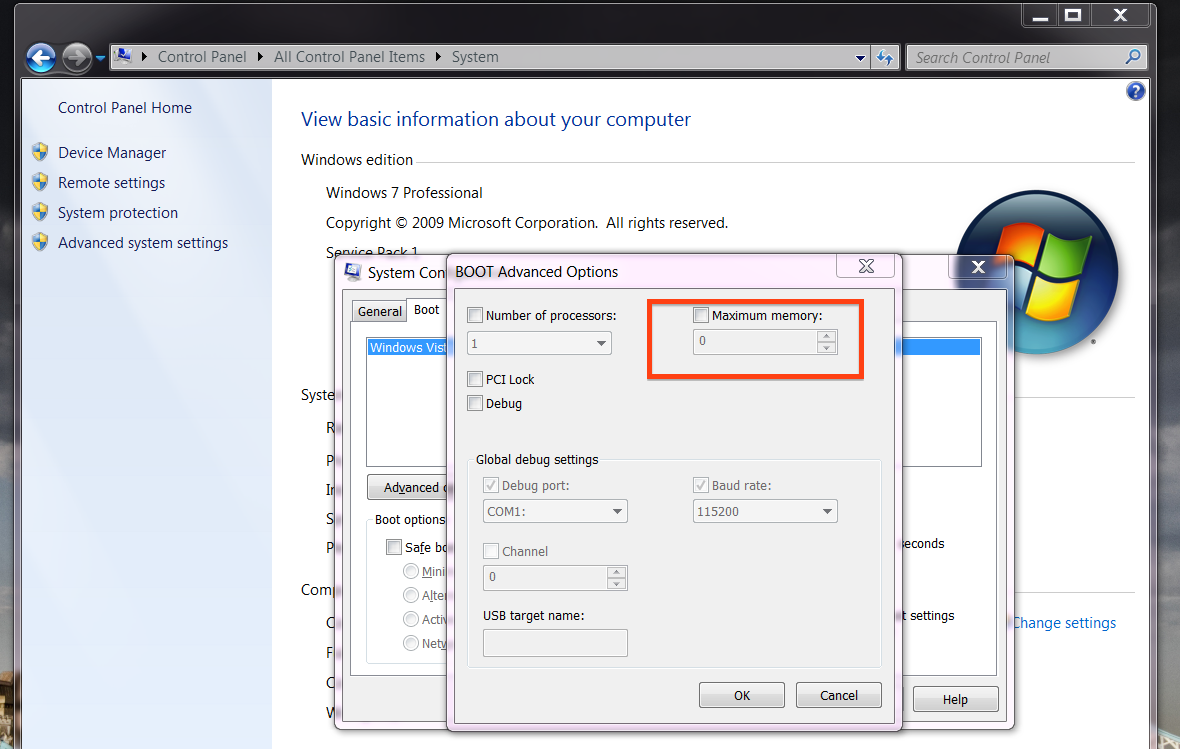Decrease Channel value with down spinner
Screen dimensions: 1180x749
click(x=616, y=584)
